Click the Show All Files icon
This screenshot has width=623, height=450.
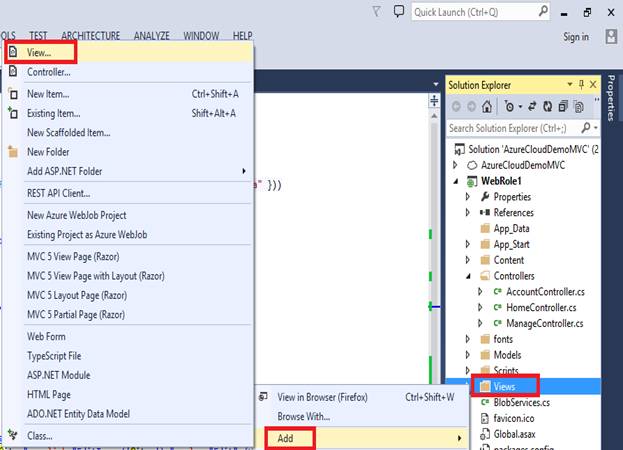579,106
